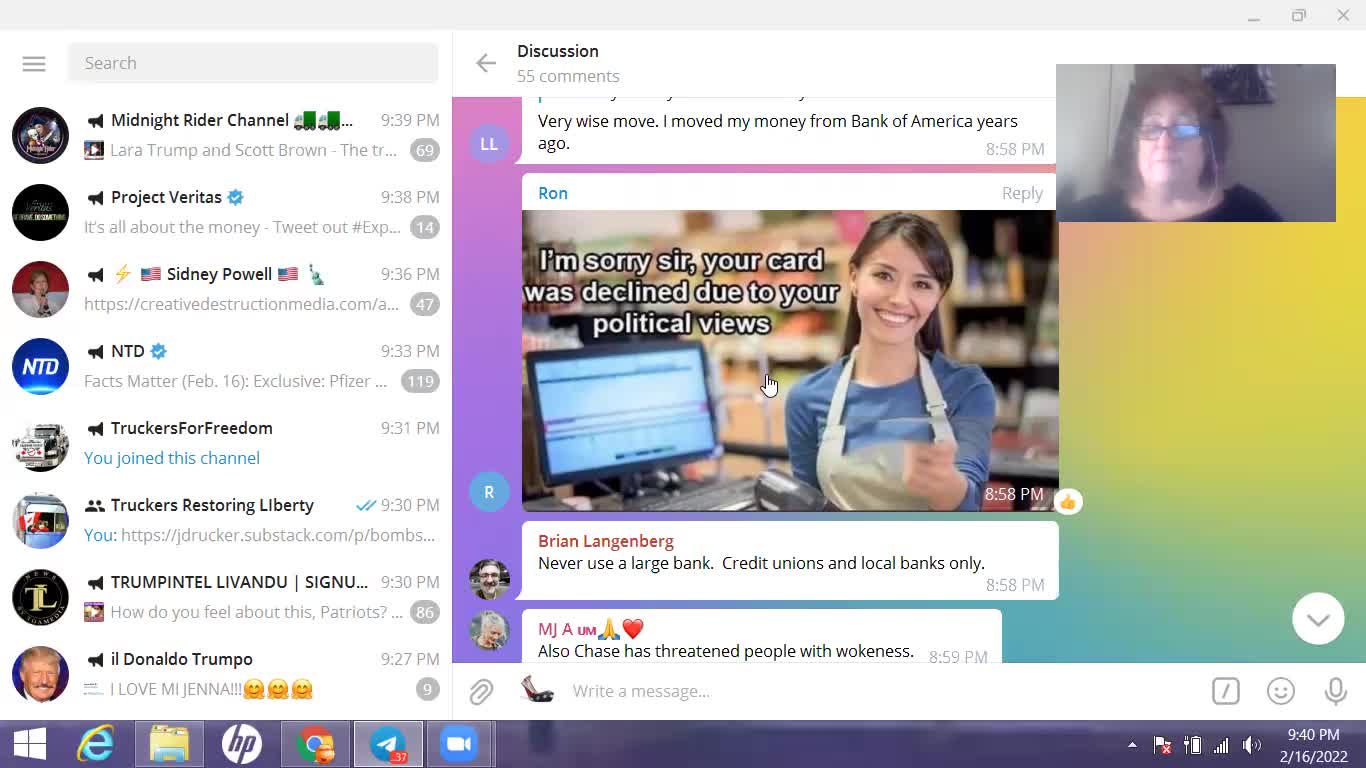Open Project Veritas channel
Screen dimensions: 1366x768
point(226,212)
